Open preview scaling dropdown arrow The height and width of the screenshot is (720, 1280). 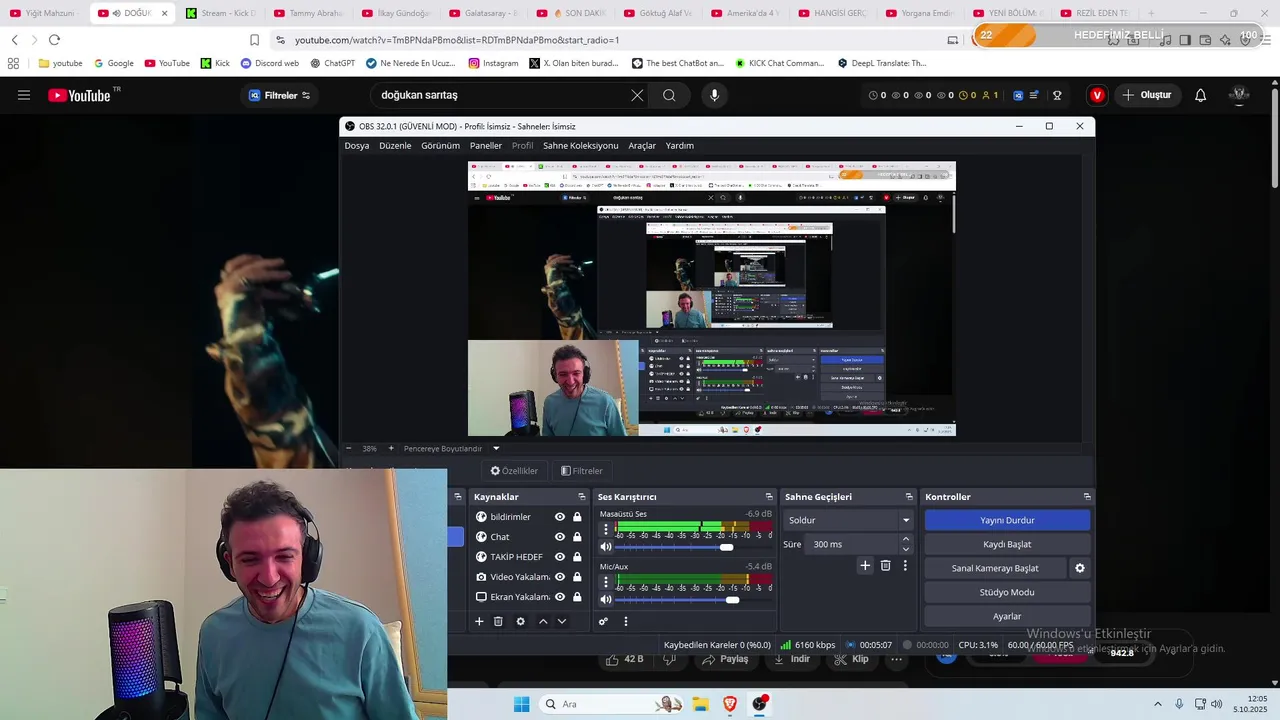[x=496, y=448]
